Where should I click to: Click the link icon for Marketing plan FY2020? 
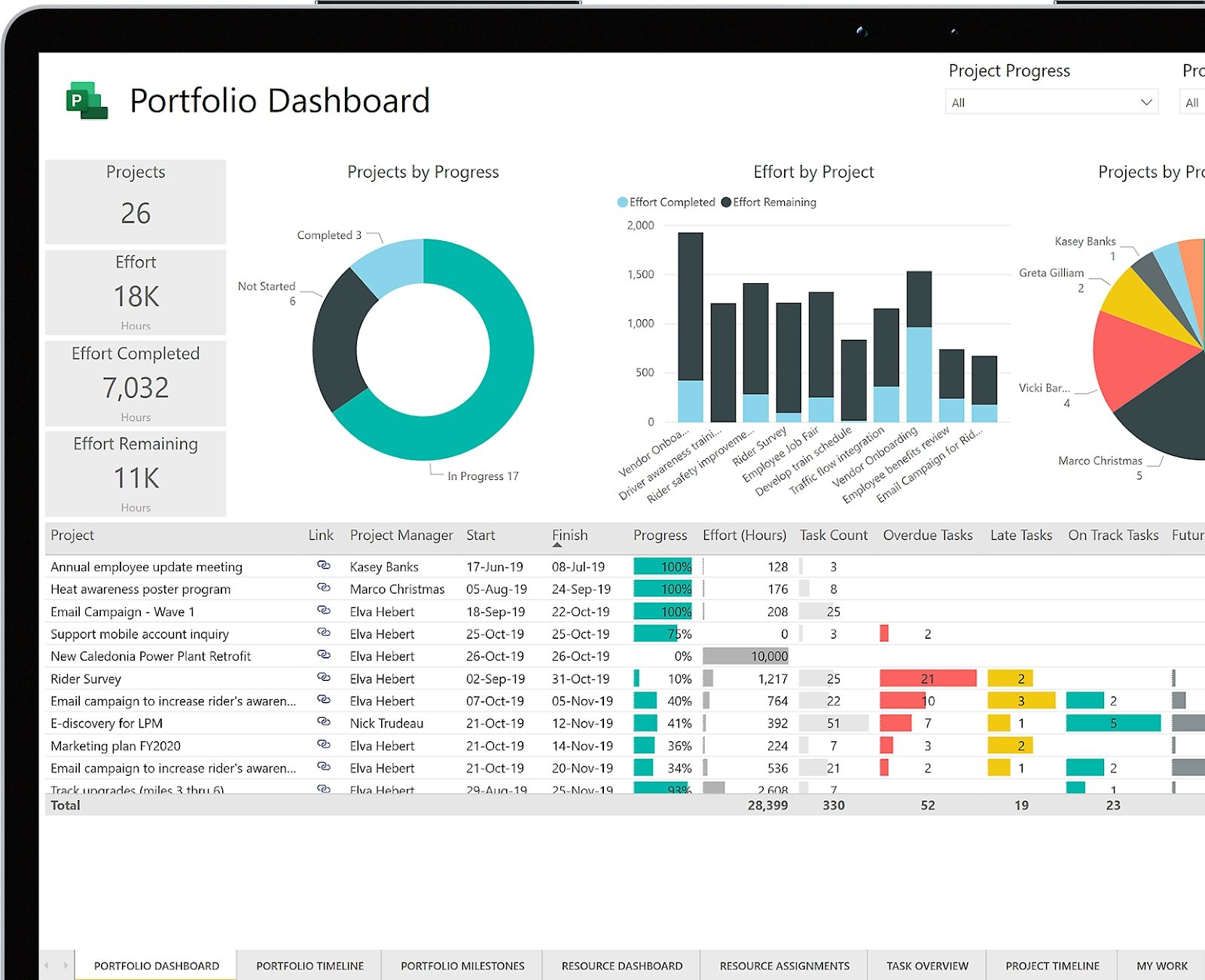pos(322,746)
